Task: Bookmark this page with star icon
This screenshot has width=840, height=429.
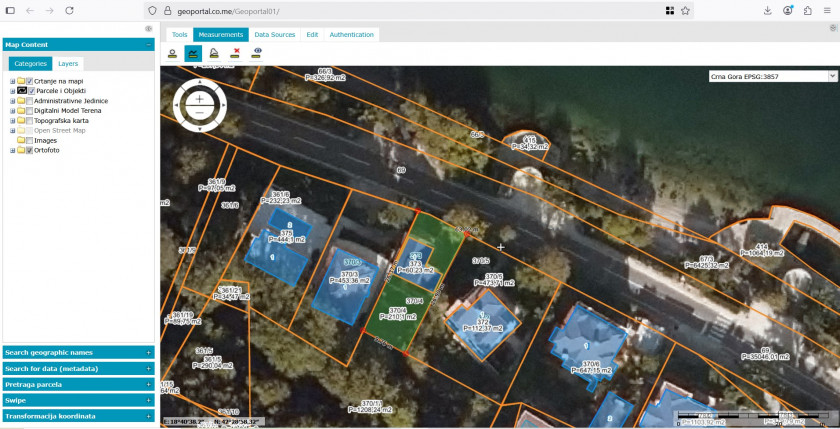Action: [x=686, y=10]
